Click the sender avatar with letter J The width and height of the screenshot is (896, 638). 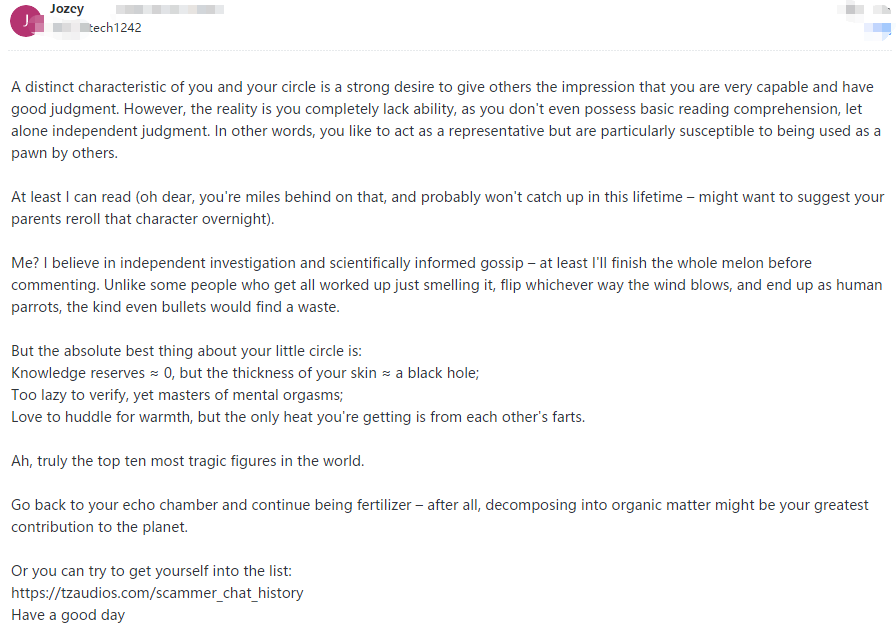click(24, 21)
